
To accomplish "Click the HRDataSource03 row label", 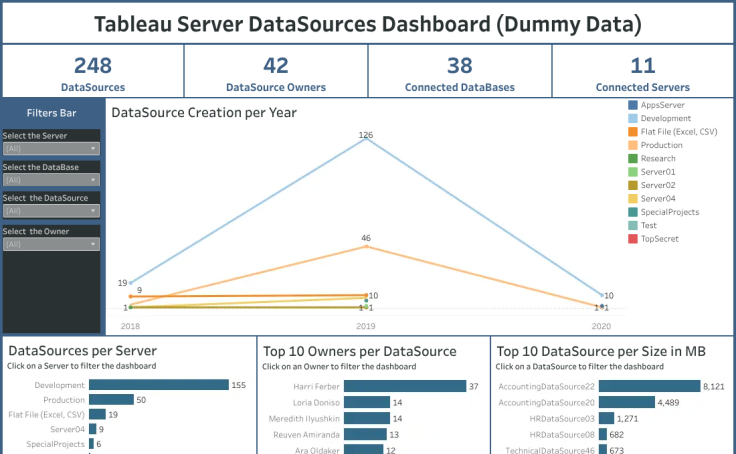I will [562, 418].
